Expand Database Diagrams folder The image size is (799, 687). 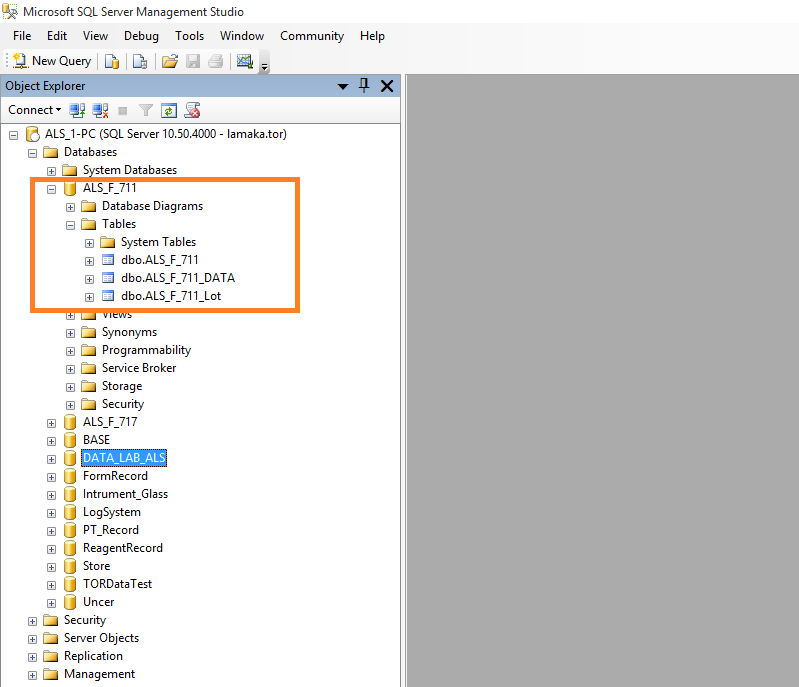70,207
